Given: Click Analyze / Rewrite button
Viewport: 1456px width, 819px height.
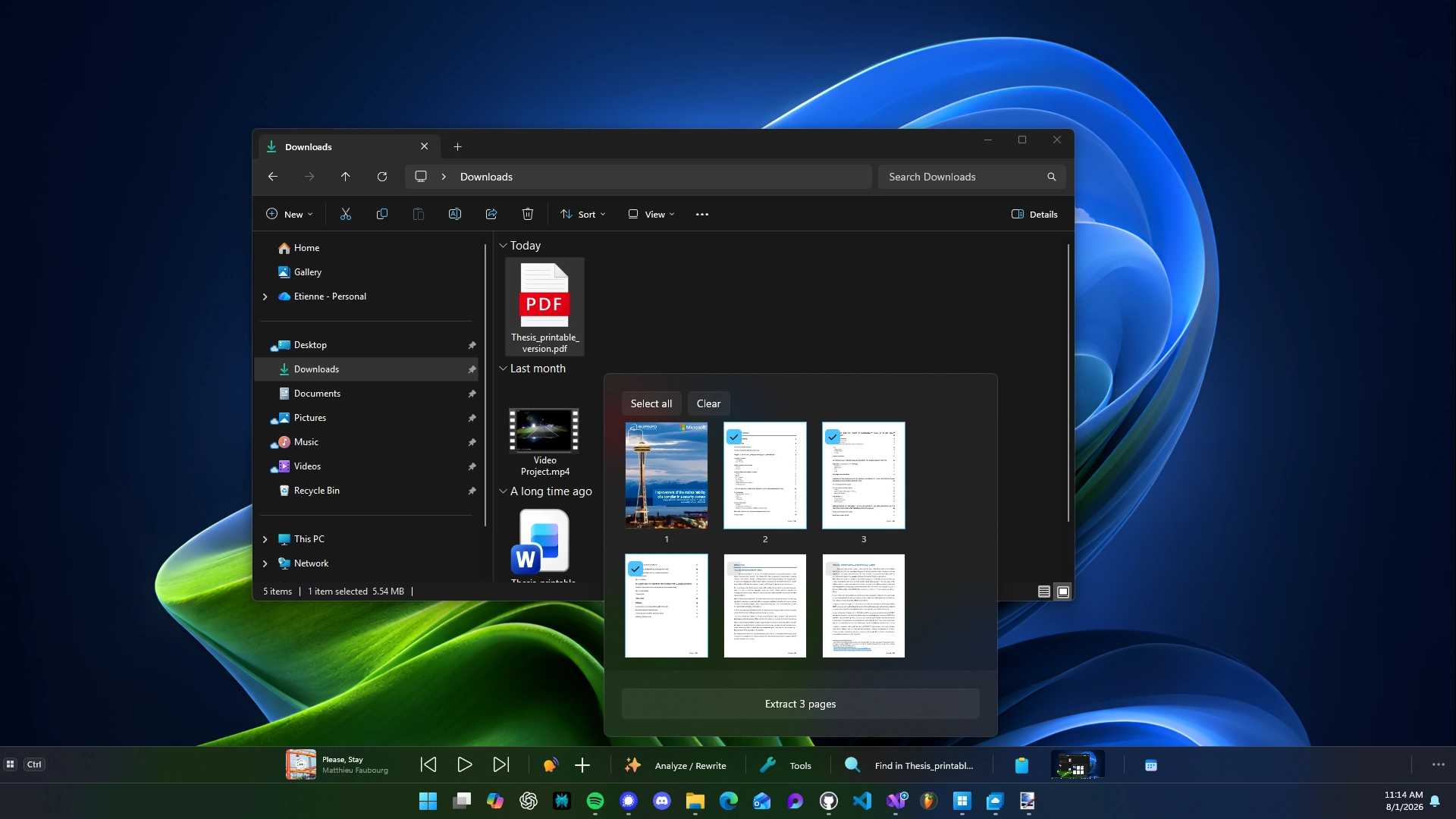Looking at the screenshot, I should (674, 766).
